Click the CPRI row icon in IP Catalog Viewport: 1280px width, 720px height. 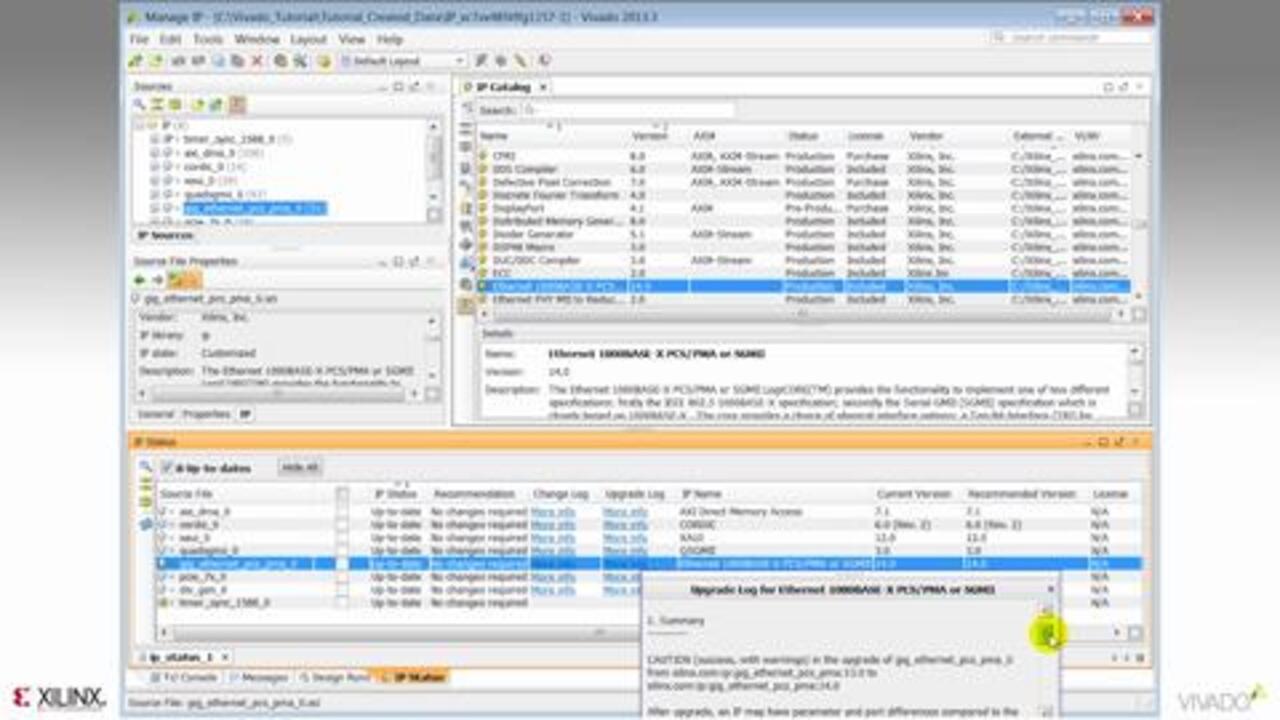click(483, 157)
